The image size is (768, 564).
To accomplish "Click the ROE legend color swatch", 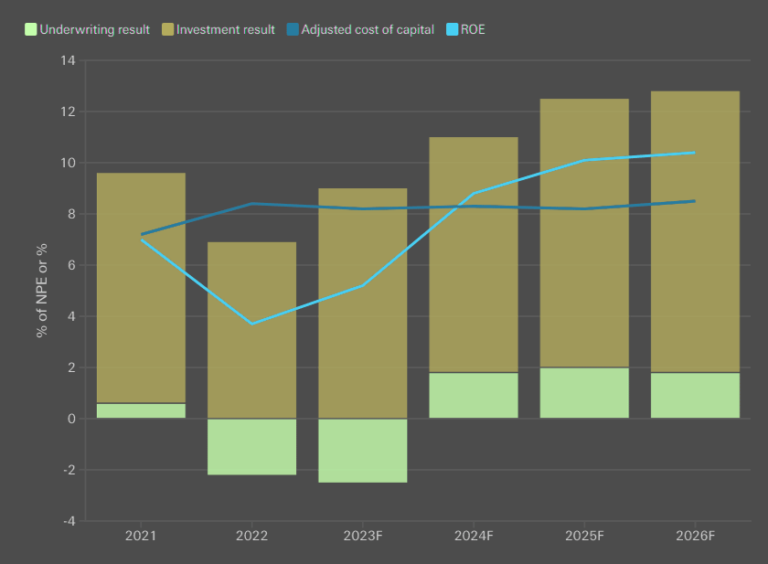I will click(450, 30).
